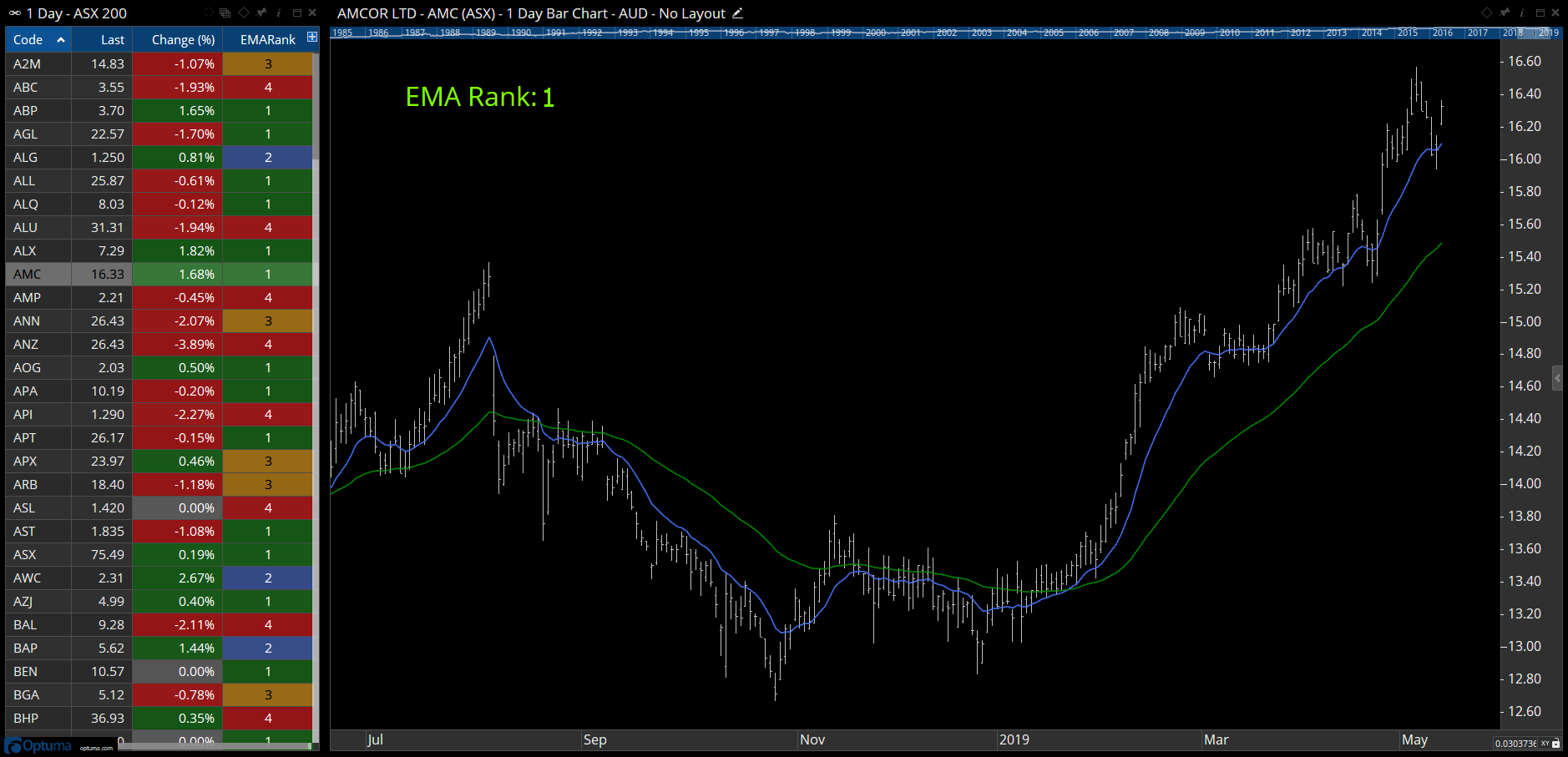Toggle the XY scale button

tap(1545, 744)
